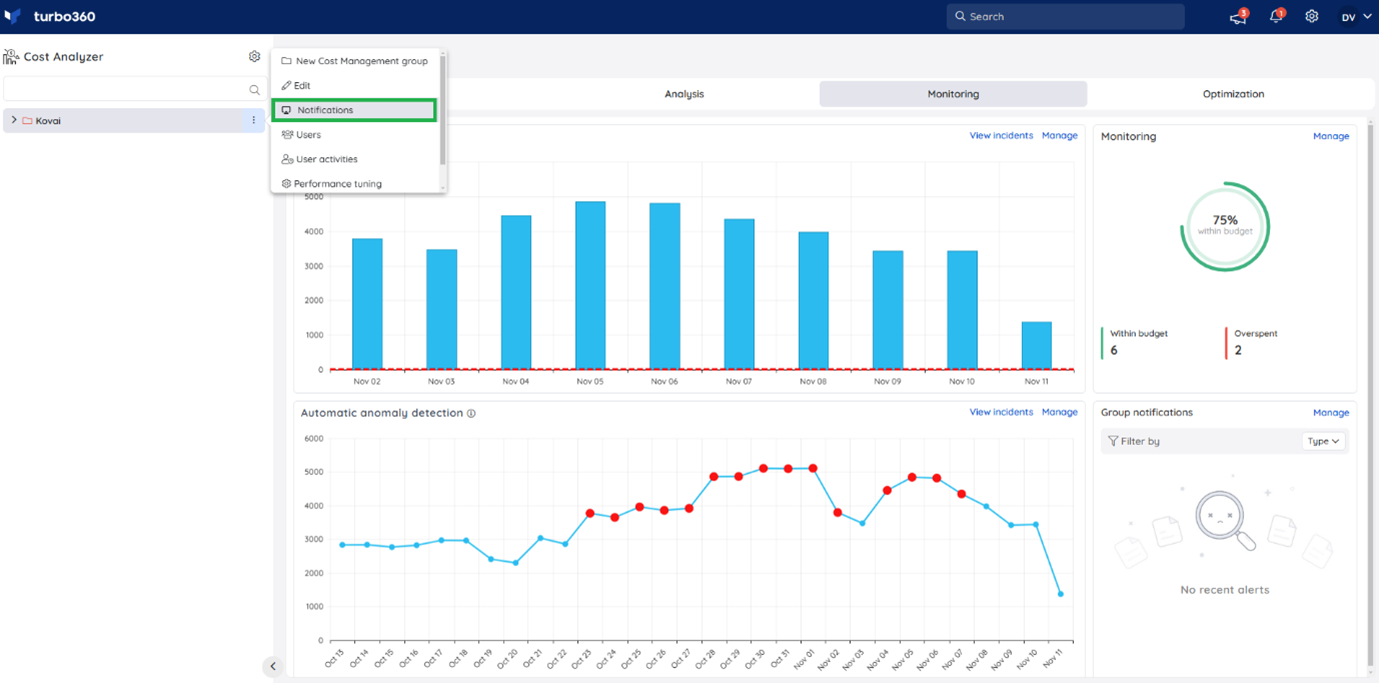Open the announcements megaphone icon
The width and height of the screenshot is (1379, 683).
(x=1237, y=16)
